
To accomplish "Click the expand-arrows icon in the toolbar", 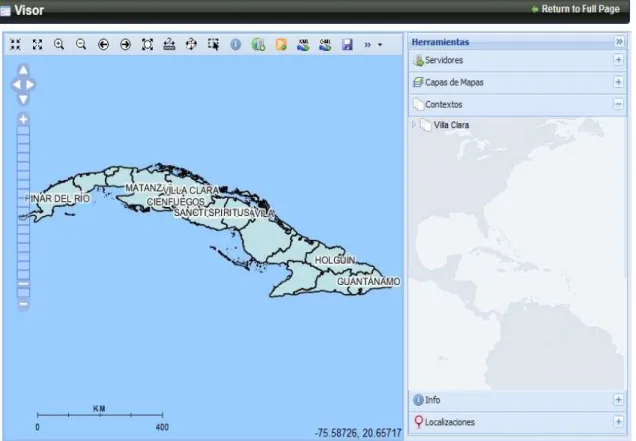I will click(37, 44).
